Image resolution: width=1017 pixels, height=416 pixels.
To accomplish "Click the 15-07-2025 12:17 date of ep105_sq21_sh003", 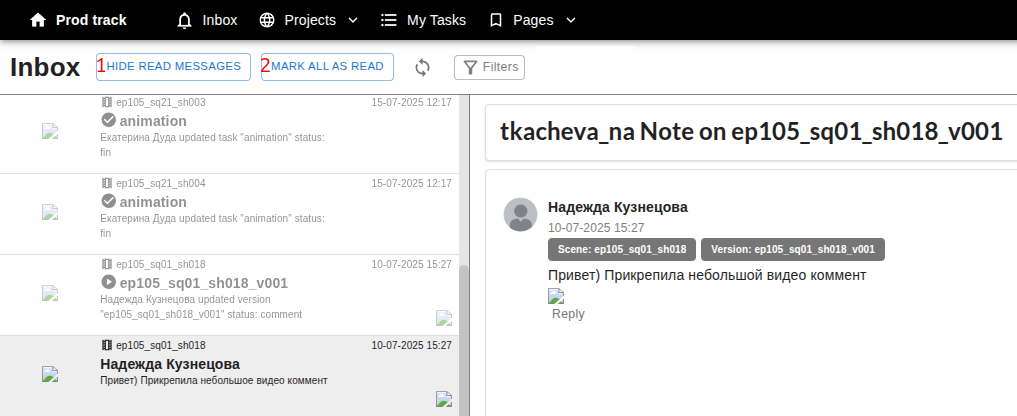I will (x=411, y=102).
